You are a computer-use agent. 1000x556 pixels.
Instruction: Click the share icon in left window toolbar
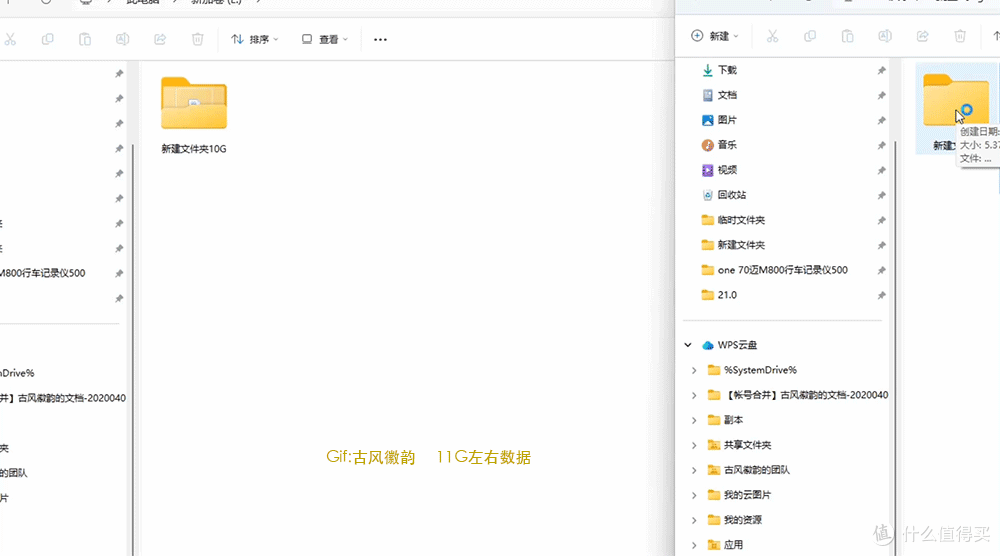[160, 39]
